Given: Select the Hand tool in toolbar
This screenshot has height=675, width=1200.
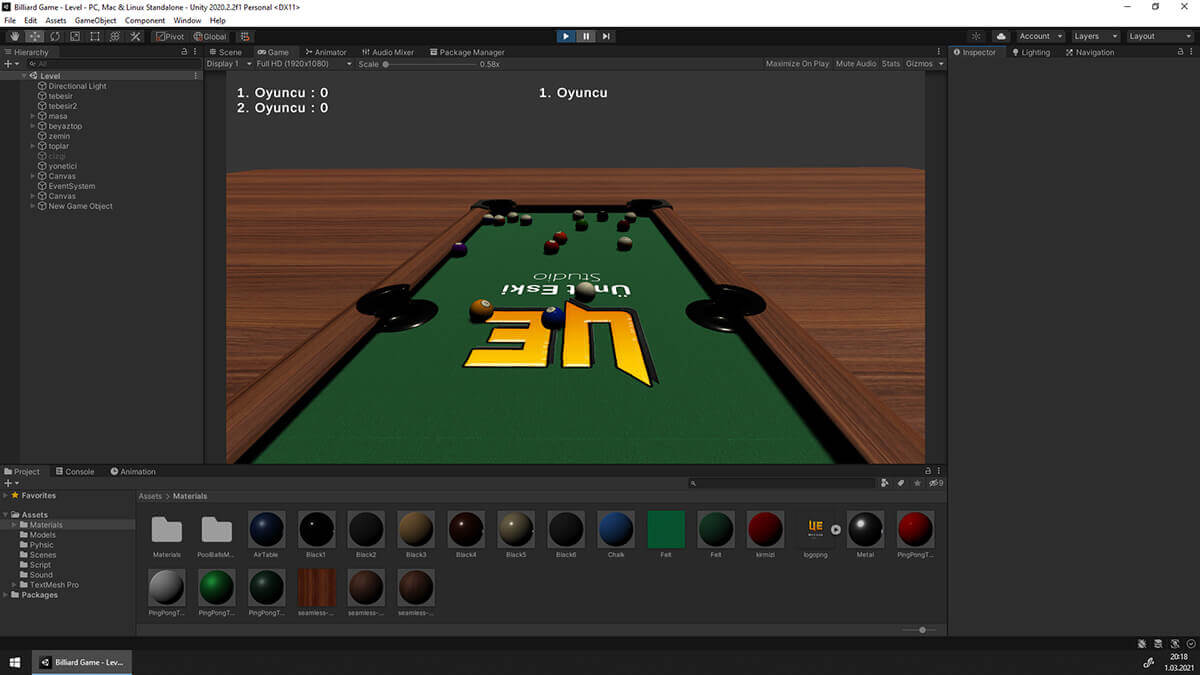Looking at the screenshot, I should (x=14, y=36).
